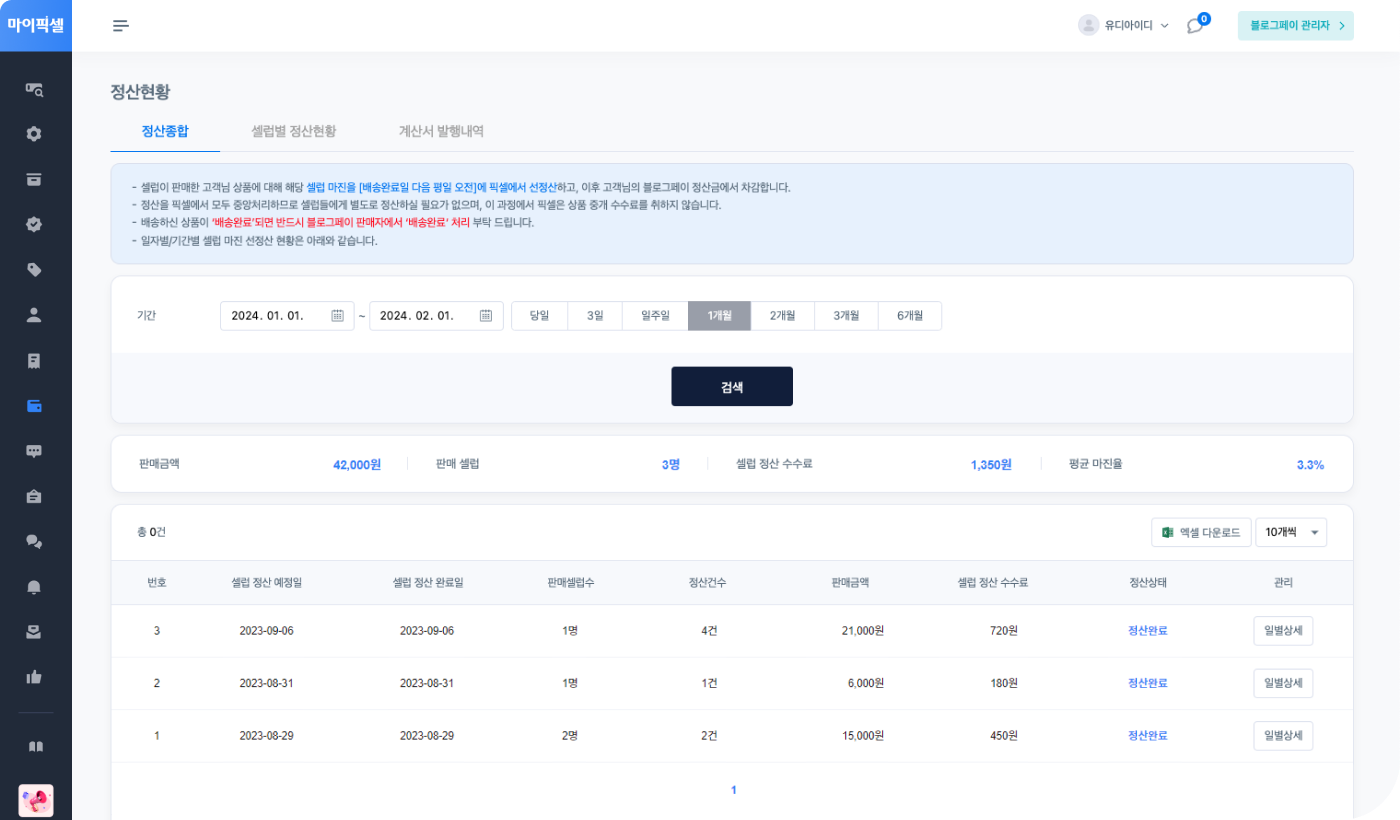
Task: Select the 3개월 period option
Action: coord(846,316)
